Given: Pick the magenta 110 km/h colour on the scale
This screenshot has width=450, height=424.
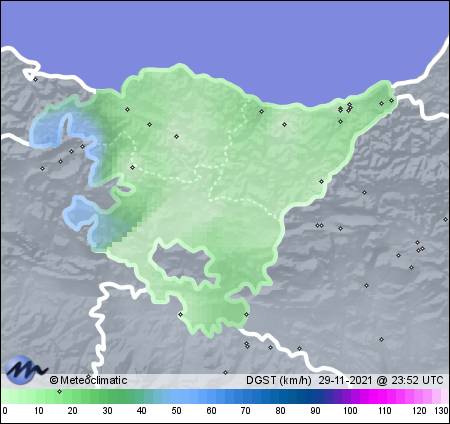Looking at the screenshot, I should (x=384, y=397).
